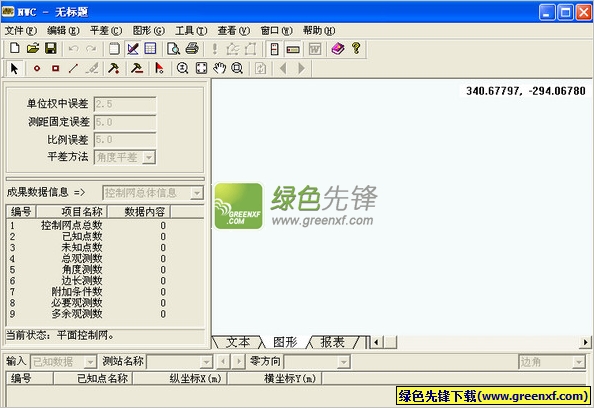
Task: Select the red square point tool
Action: [x=56, y=69]
